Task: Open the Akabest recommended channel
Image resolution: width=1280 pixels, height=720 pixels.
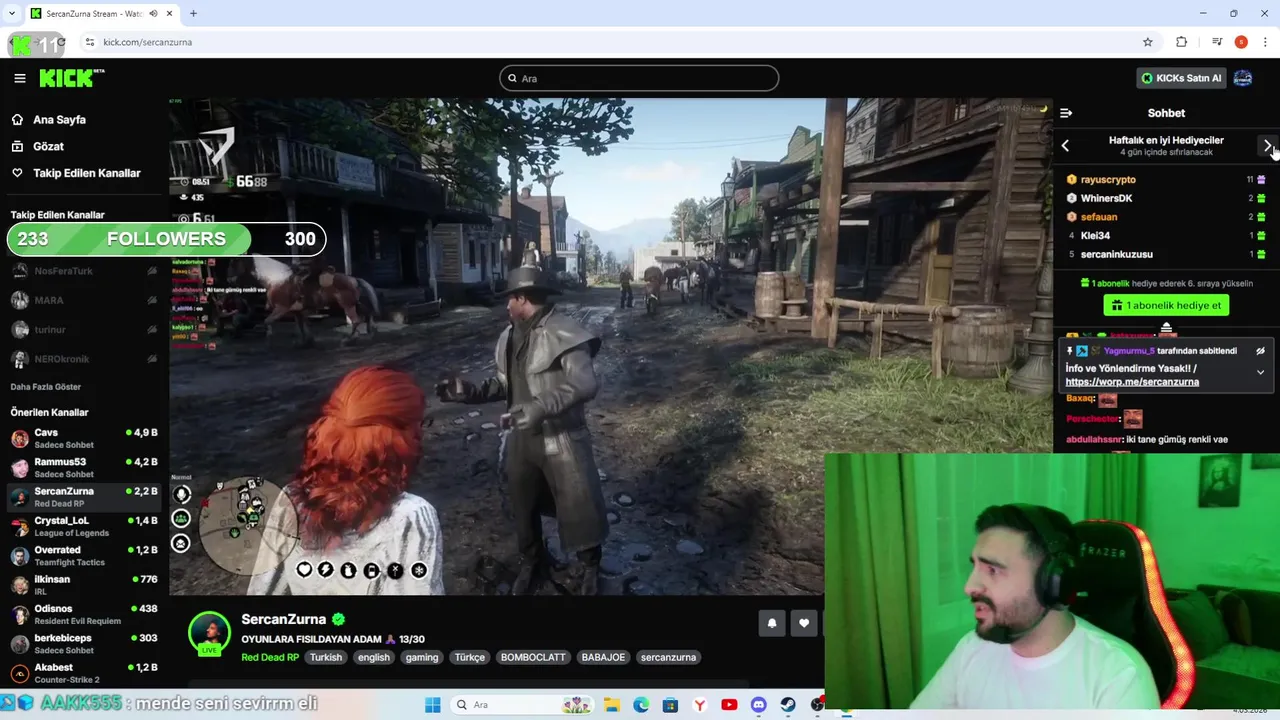Action: (x=84, y=673)
